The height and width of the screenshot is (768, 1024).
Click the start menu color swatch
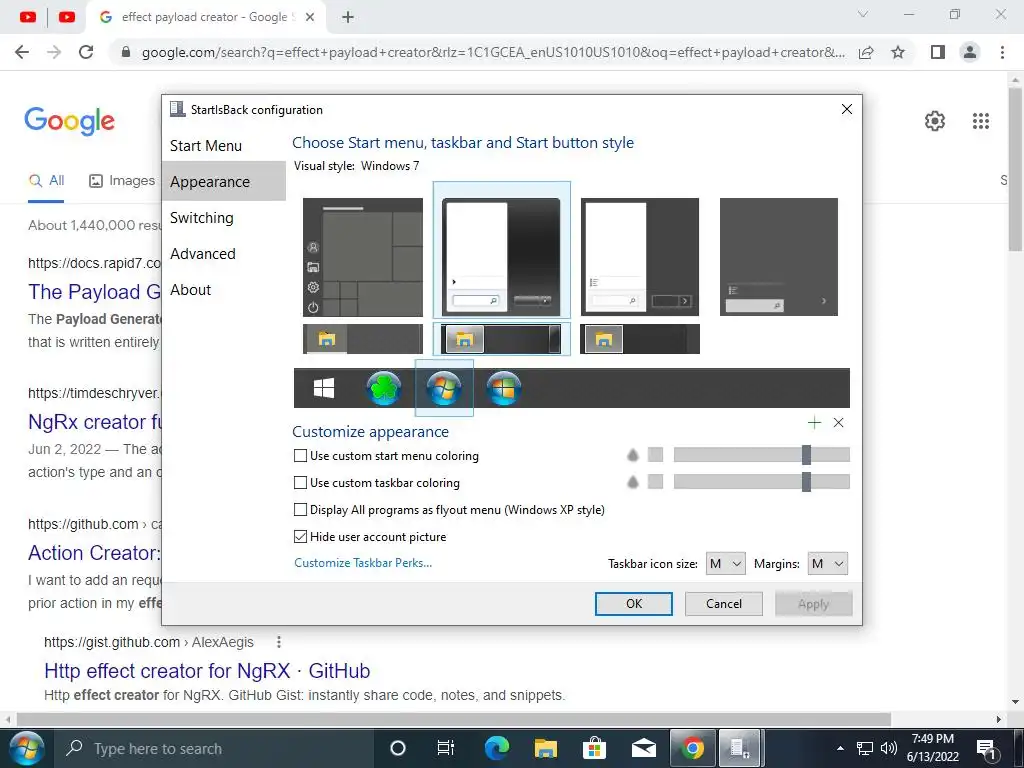click(x=655, y=455)
